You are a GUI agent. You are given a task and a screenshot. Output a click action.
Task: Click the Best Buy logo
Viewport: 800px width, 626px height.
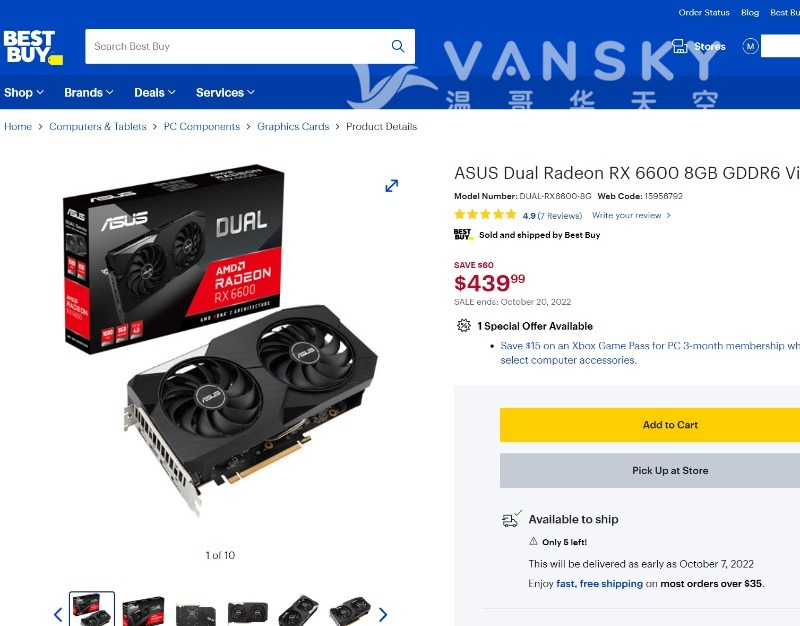(33, 47)
